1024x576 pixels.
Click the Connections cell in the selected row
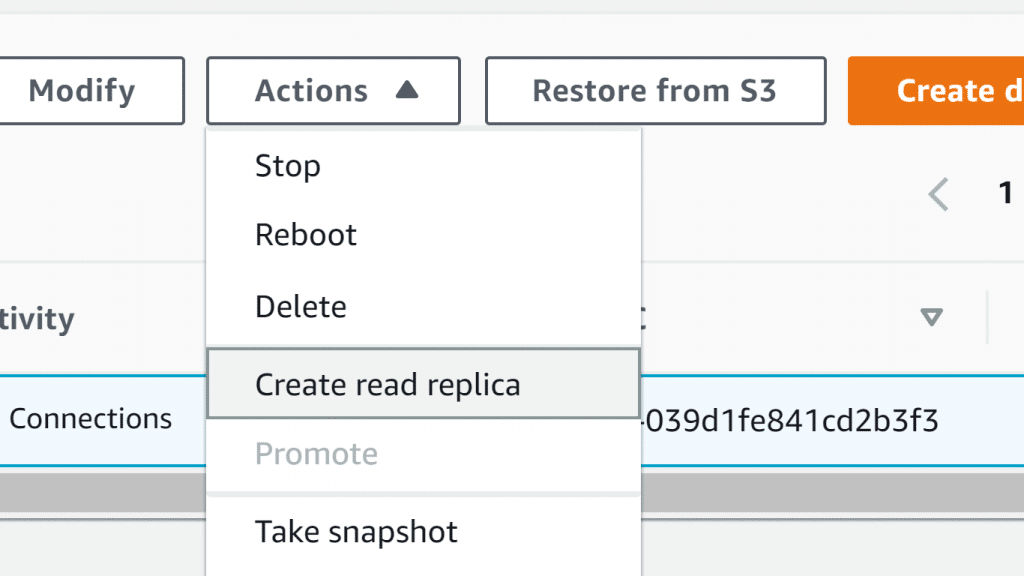tap(90, 419)
